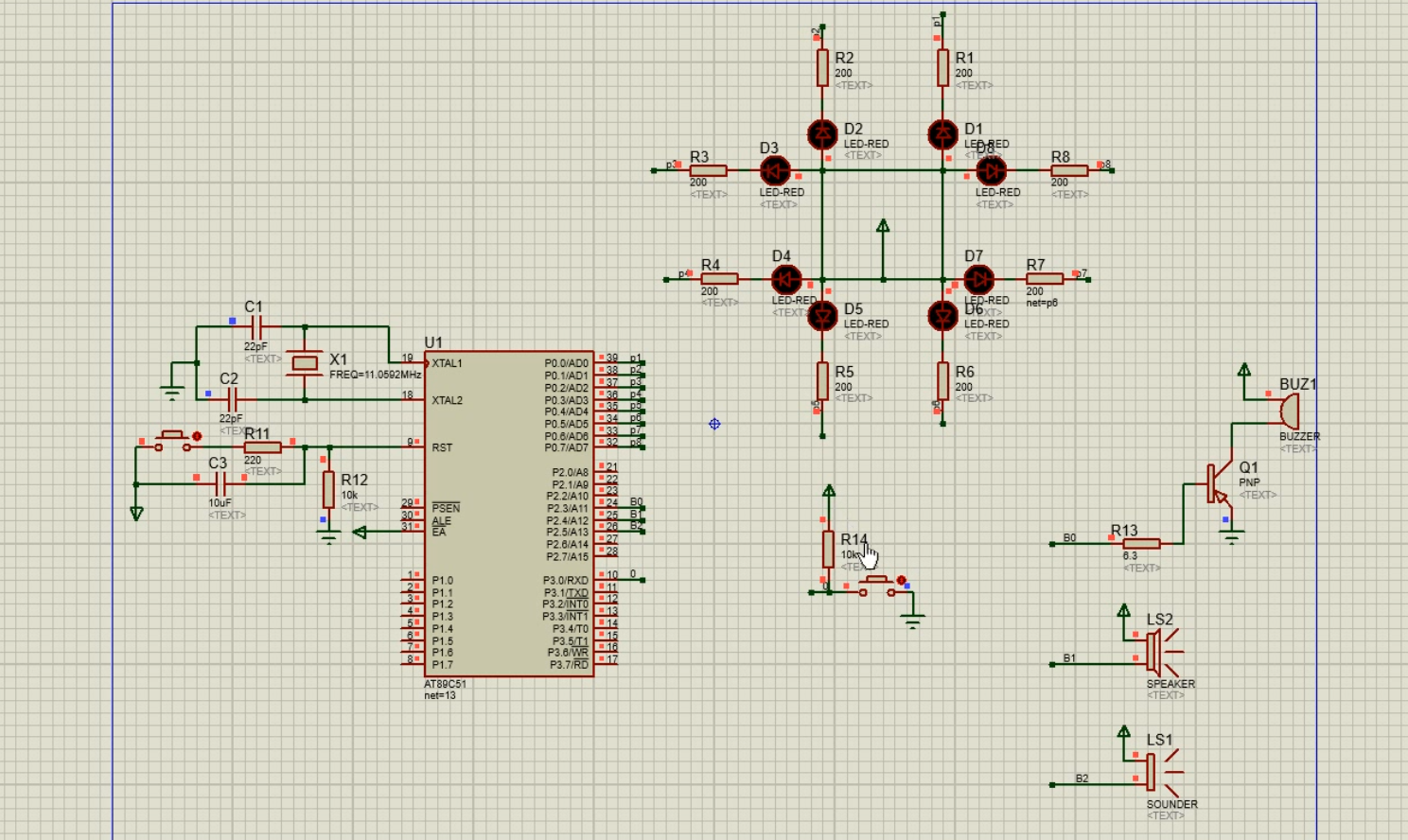Select capacitor C1 symbol

click(255, 326)
